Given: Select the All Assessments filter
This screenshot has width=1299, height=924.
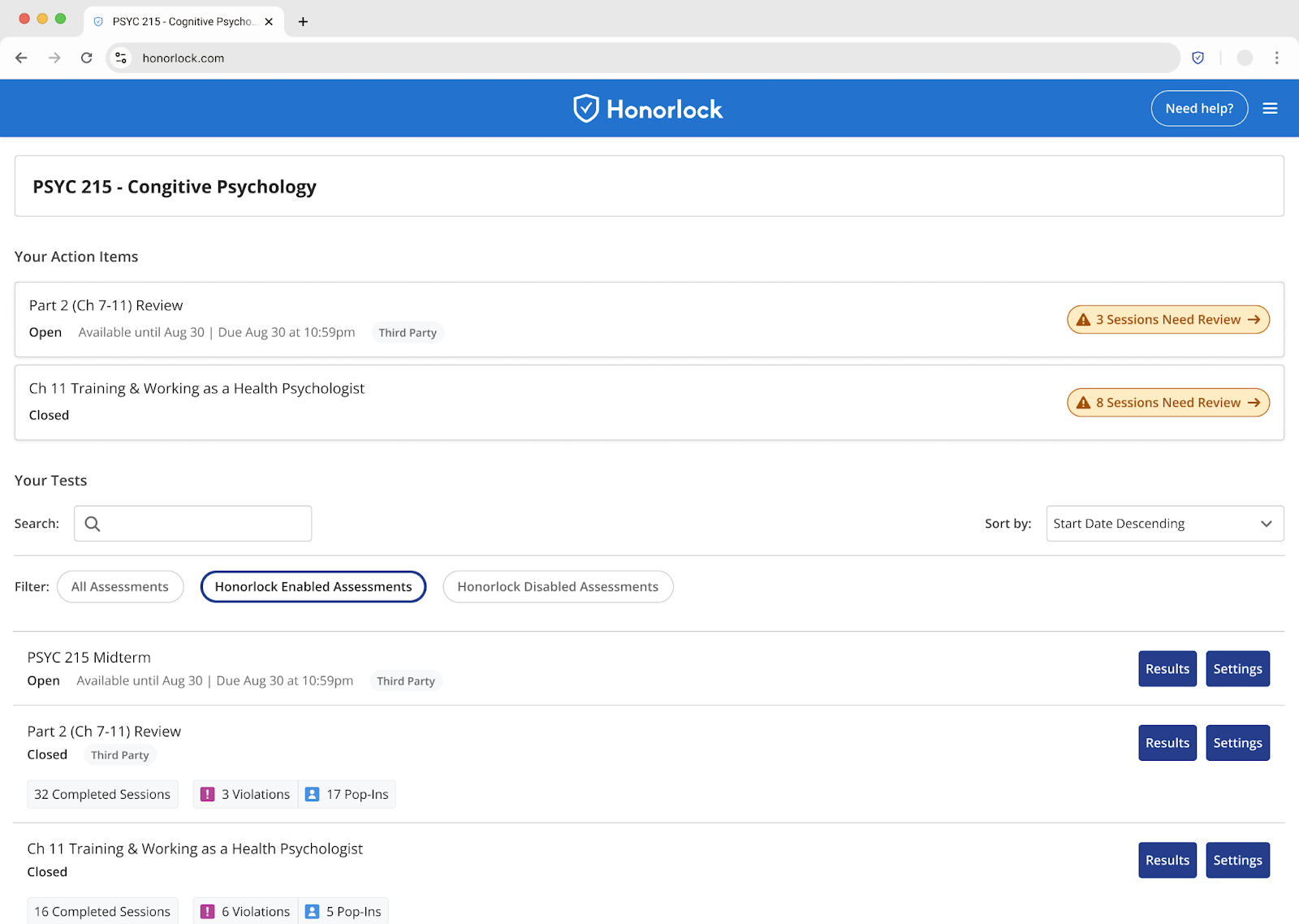Looking at the screenshot, I should tap(120, 587).
